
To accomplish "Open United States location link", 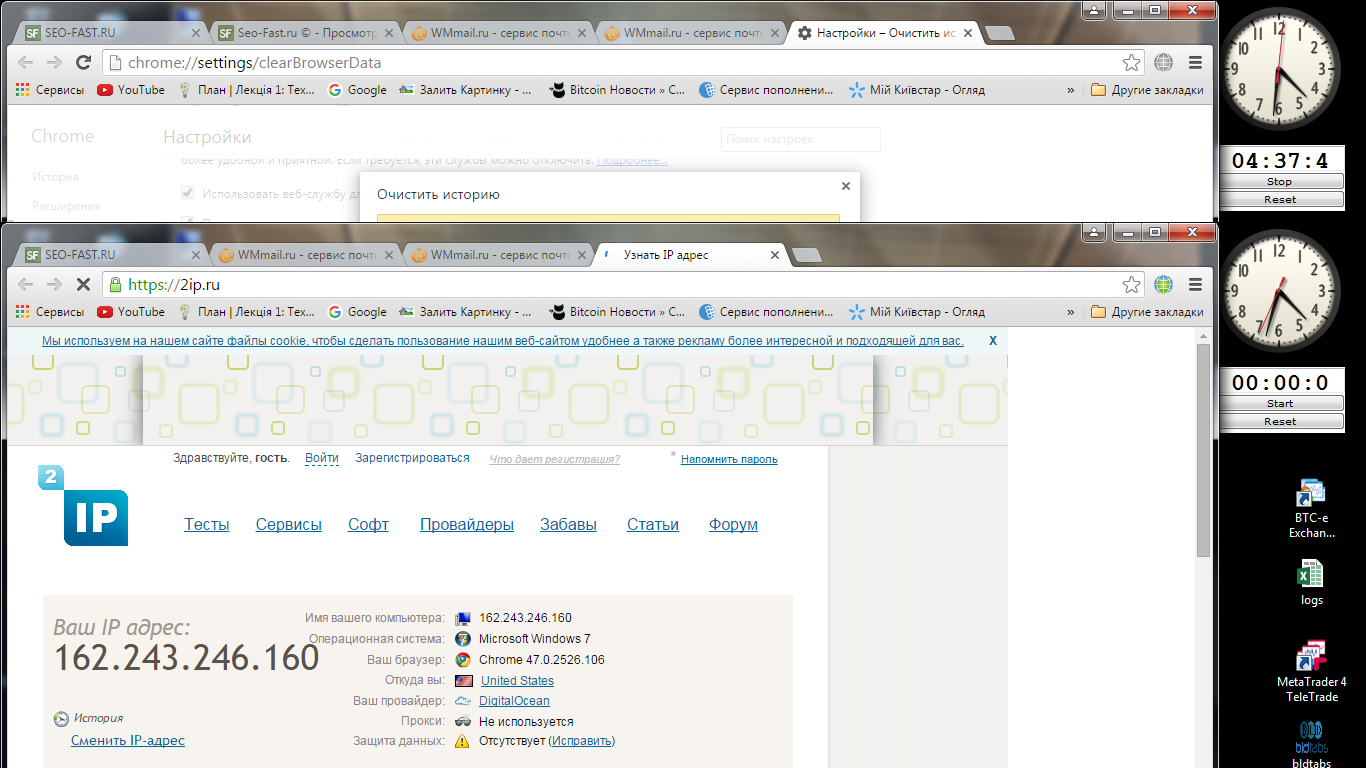I will 517,680.
